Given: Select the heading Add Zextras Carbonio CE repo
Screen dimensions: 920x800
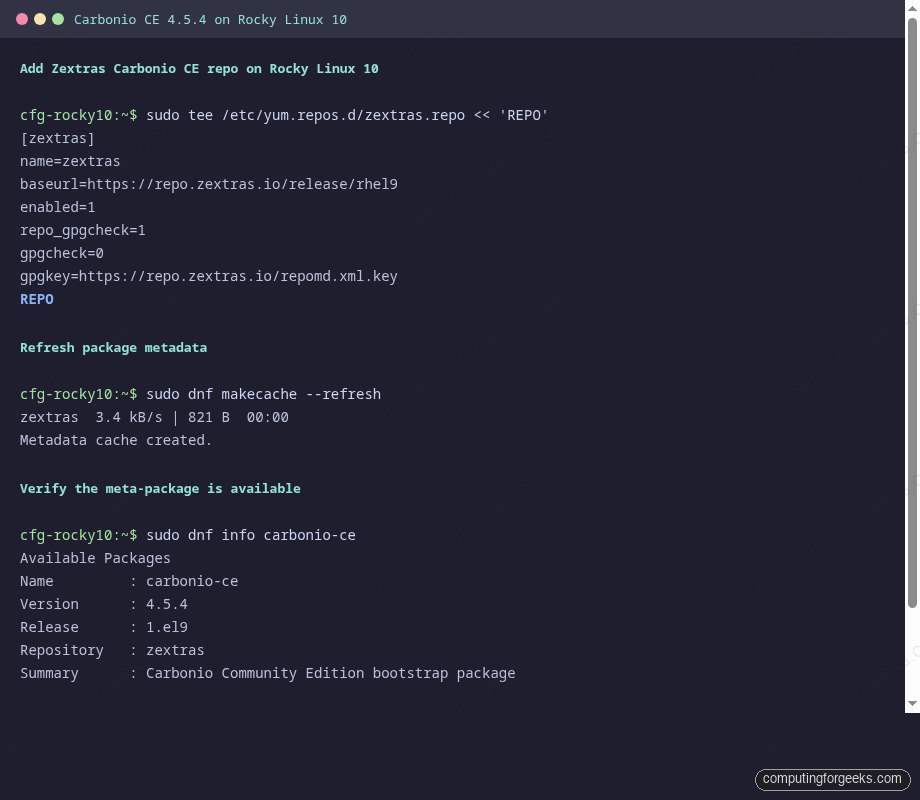Looking at the screenshot, I should pyautogui.click(x=198, y=68).
